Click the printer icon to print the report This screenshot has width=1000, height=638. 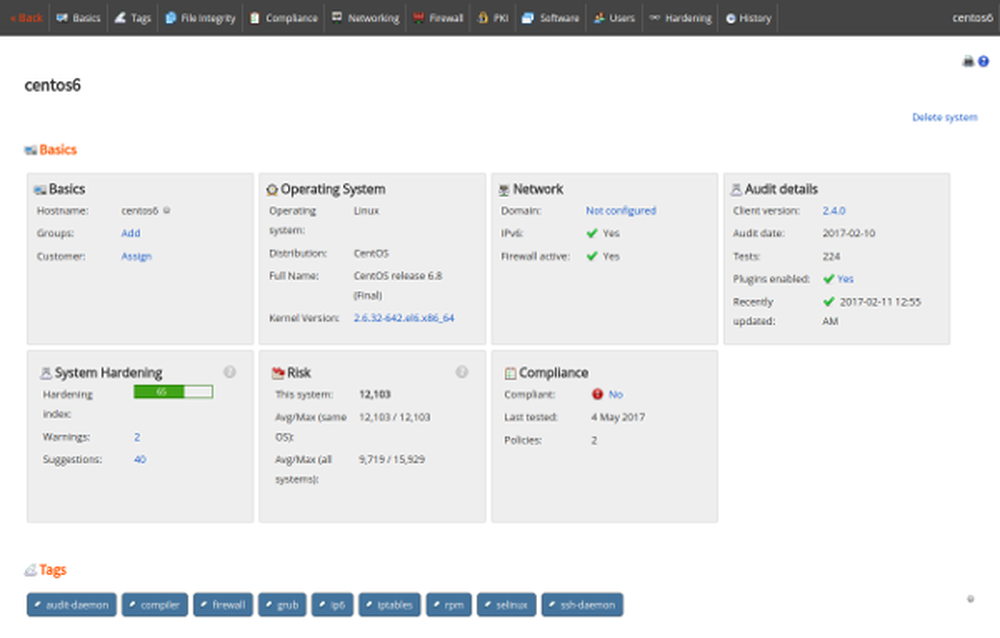(968, 61)
